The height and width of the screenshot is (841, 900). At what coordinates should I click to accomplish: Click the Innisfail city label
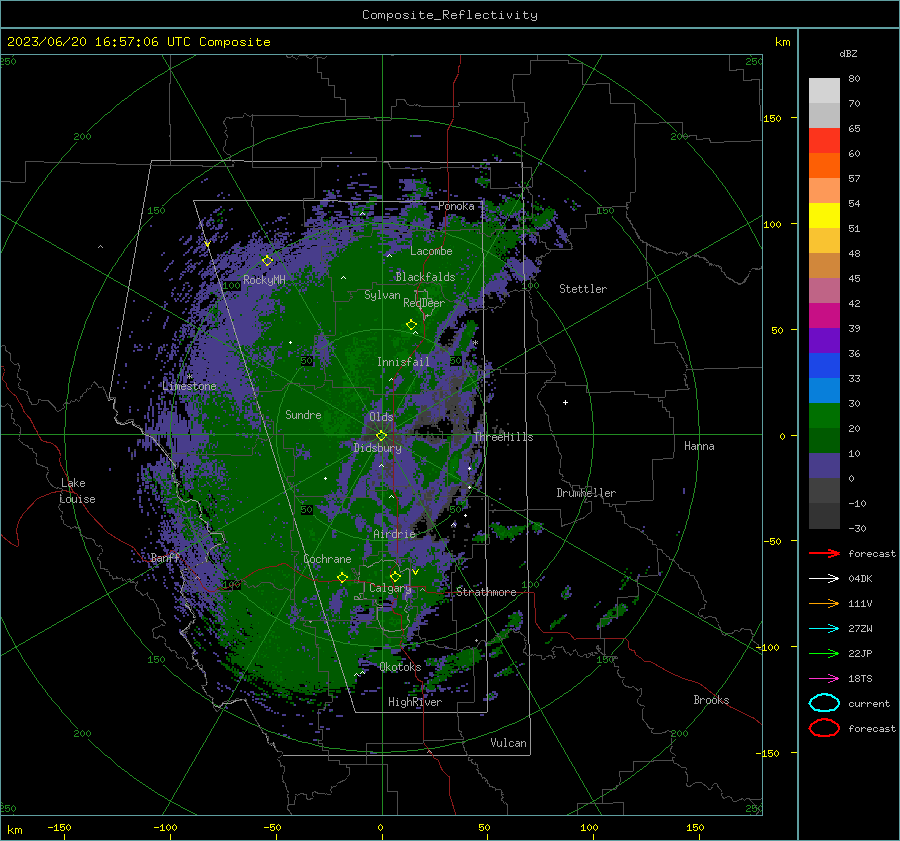coord(403,362)
